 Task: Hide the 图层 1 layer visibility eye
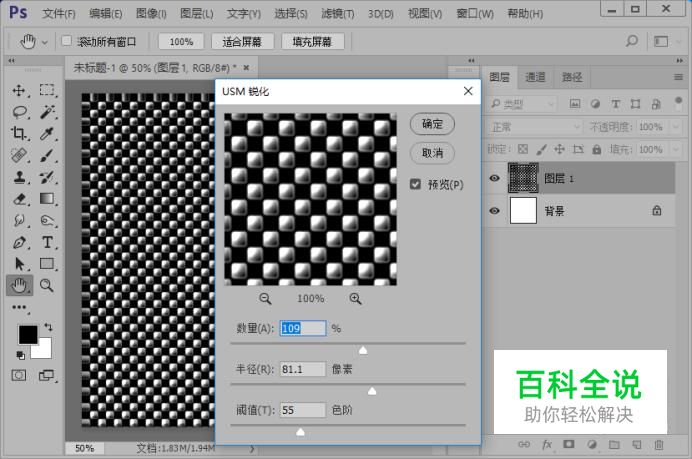point(494,178)
